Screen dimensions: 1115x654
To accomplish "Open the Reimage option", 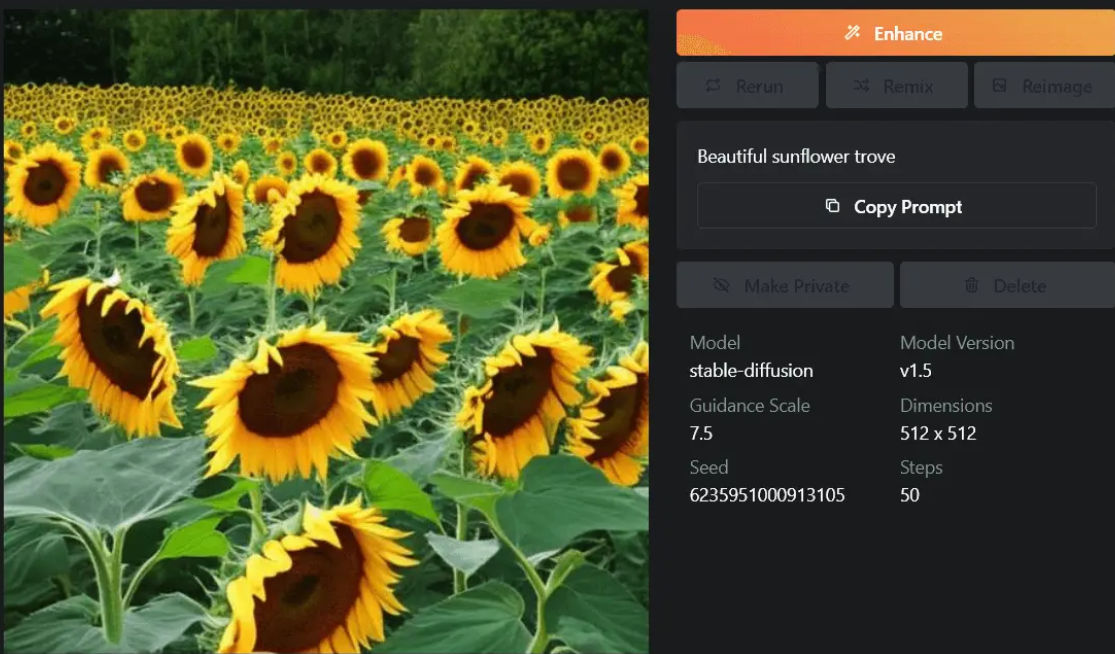I will pyautogui.click(x=1045, y=86).
